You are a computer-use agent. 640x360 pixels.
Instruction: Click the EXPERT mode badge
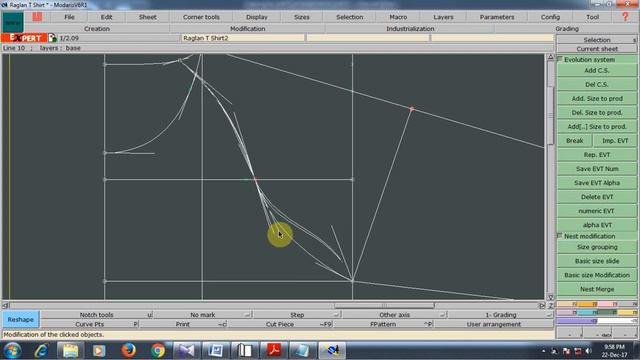[x=24, y=38]
